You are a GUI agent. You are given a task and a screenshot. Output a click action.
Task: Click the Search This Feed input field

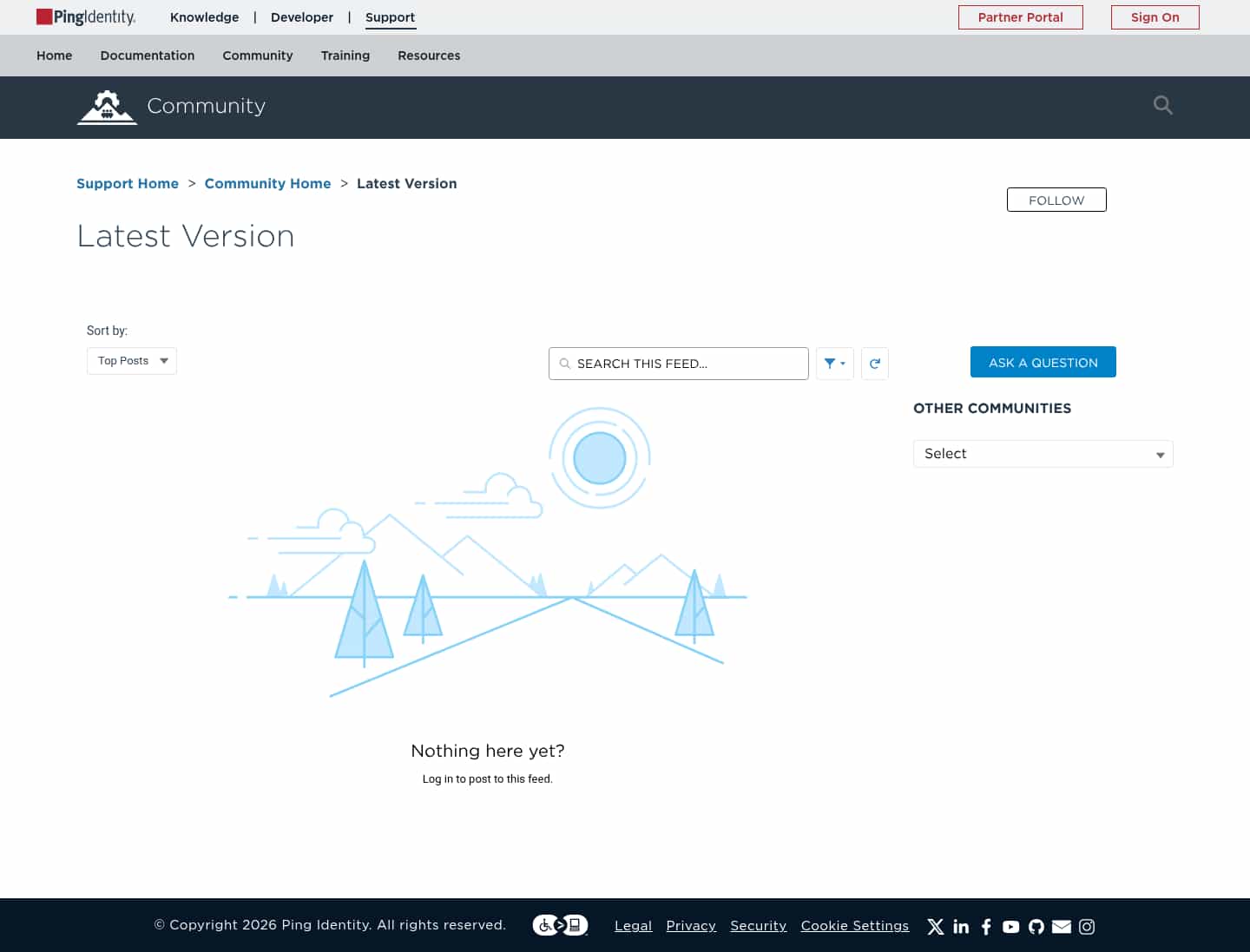pos(679,364)
